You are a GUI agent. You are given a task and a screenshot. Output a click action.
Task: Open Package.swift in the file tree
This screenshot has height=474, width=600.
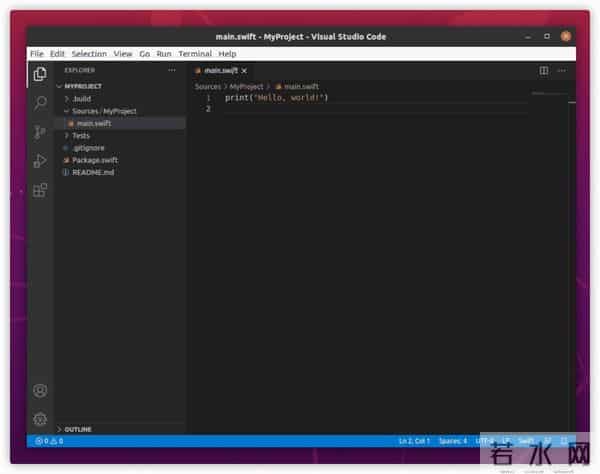click(x=95, y=159)
